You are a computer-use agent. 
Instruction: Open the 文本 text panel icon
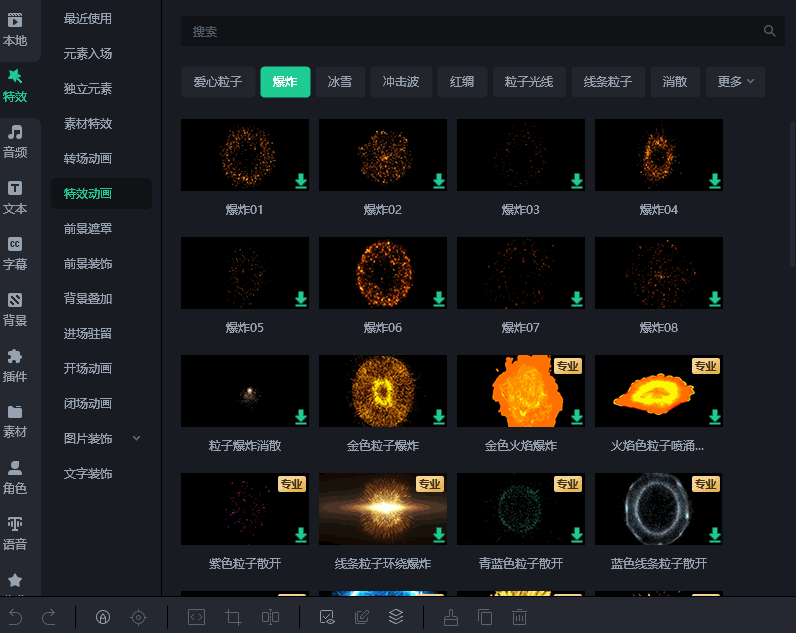15,196
